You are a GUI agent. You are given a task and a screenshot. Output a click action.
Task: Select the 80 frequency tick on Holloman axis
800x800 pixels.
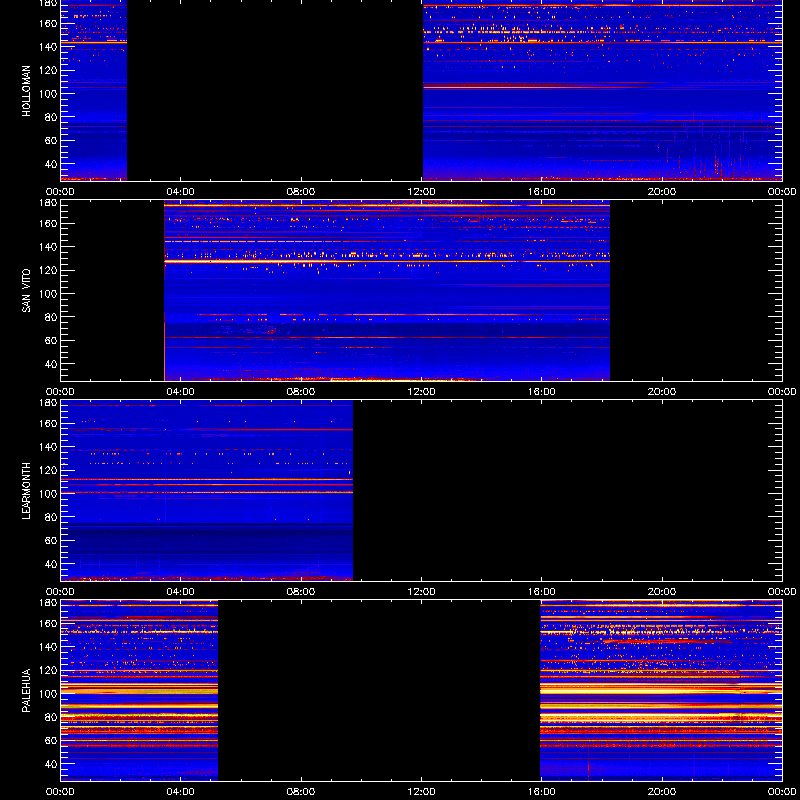point(52,117)
